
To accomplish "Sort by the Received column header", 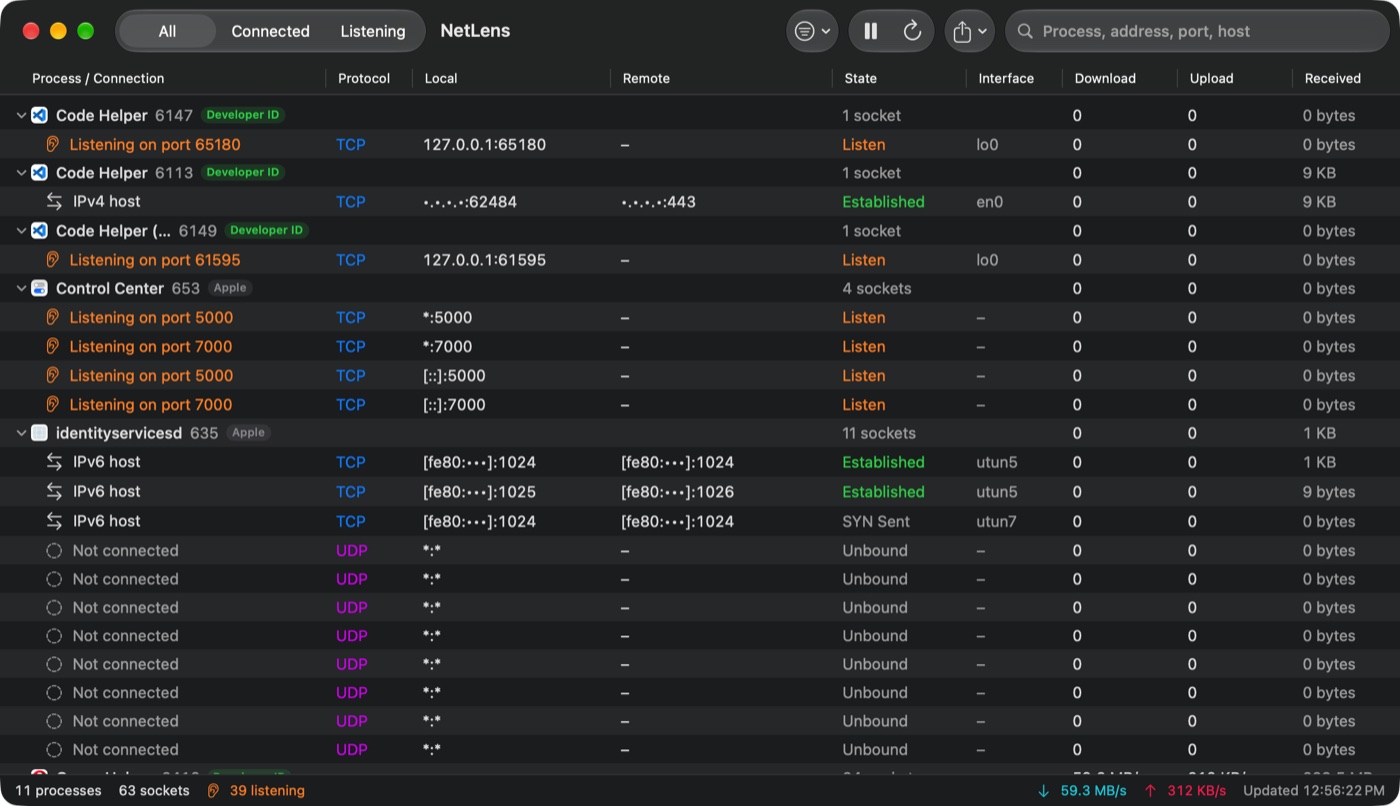I will [x=1333, y=78].
